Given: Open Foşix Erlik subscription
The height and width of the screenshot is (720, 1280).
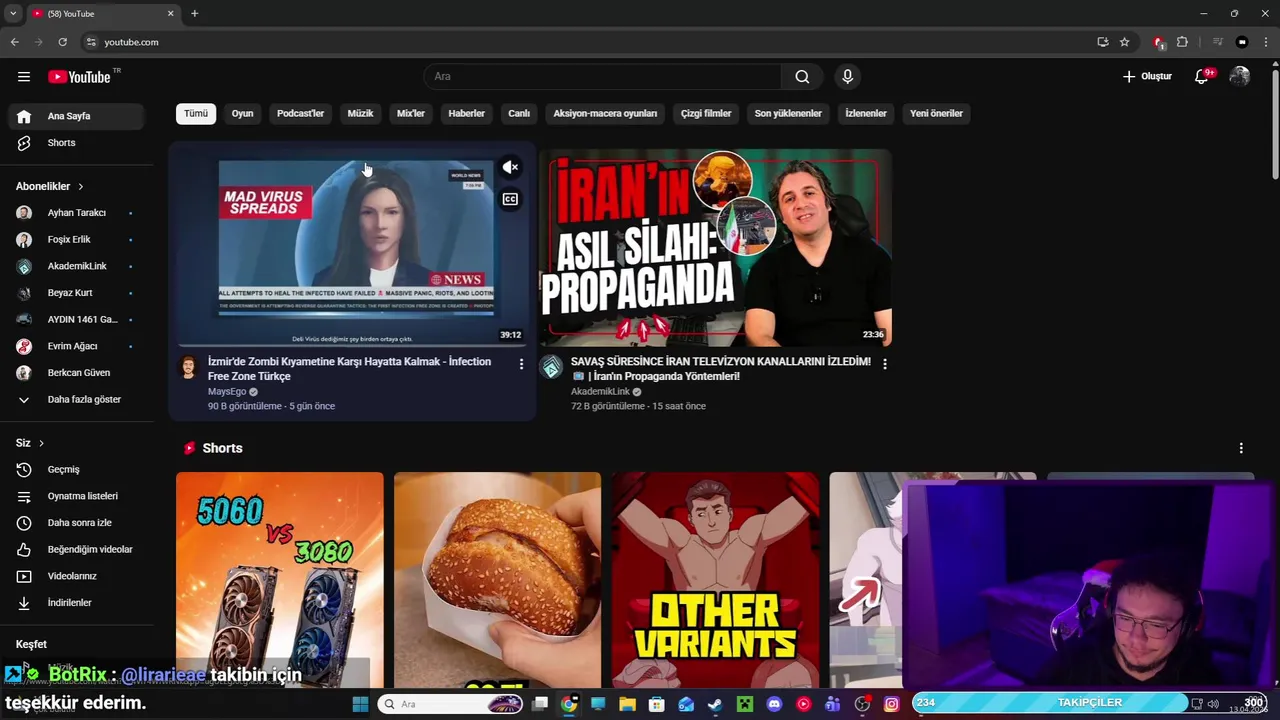Looking at the screenshot, I should [76, 240].
